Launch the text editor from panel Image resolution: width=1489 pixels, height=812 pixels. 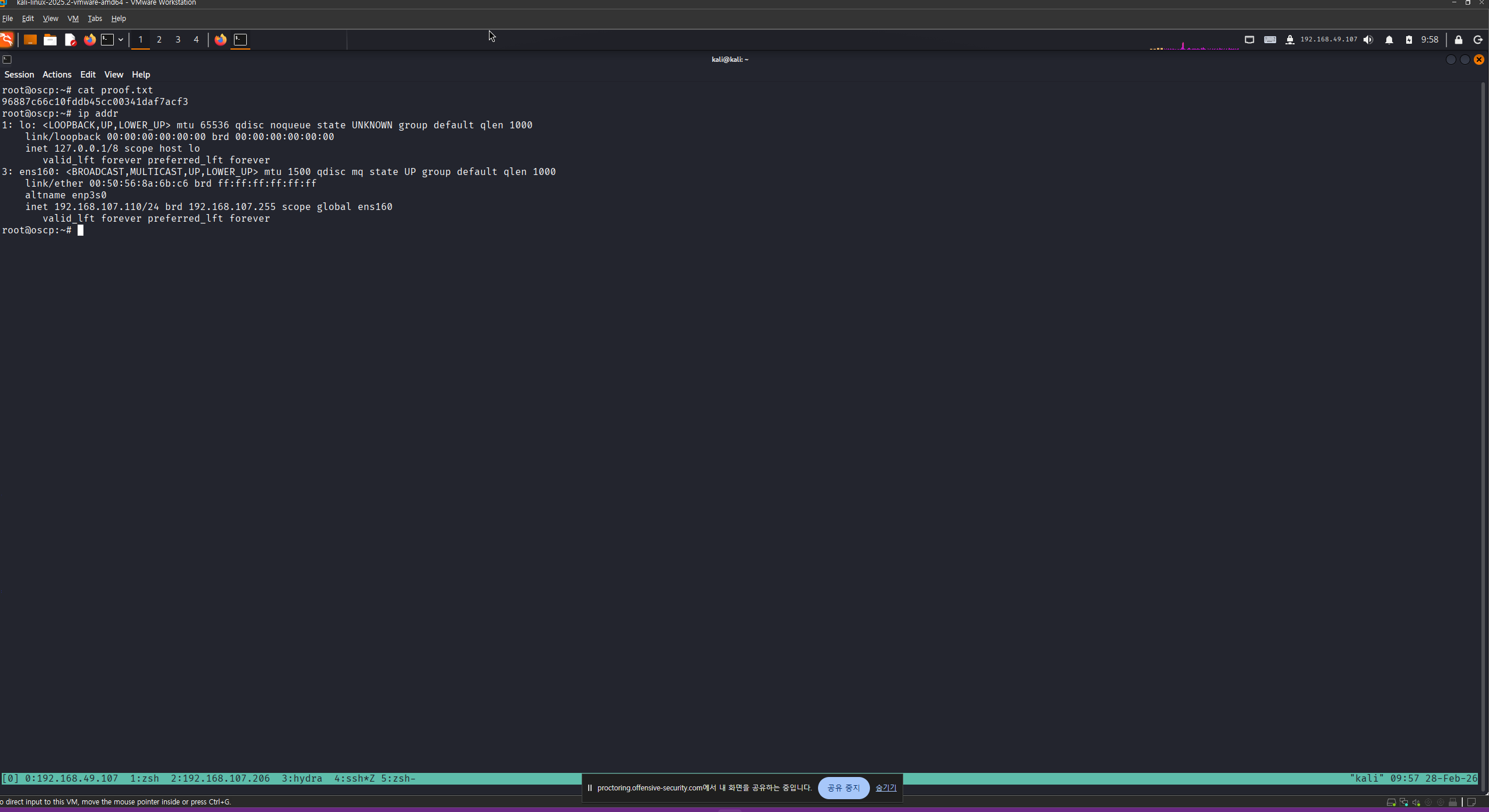[x=70, y=40]
